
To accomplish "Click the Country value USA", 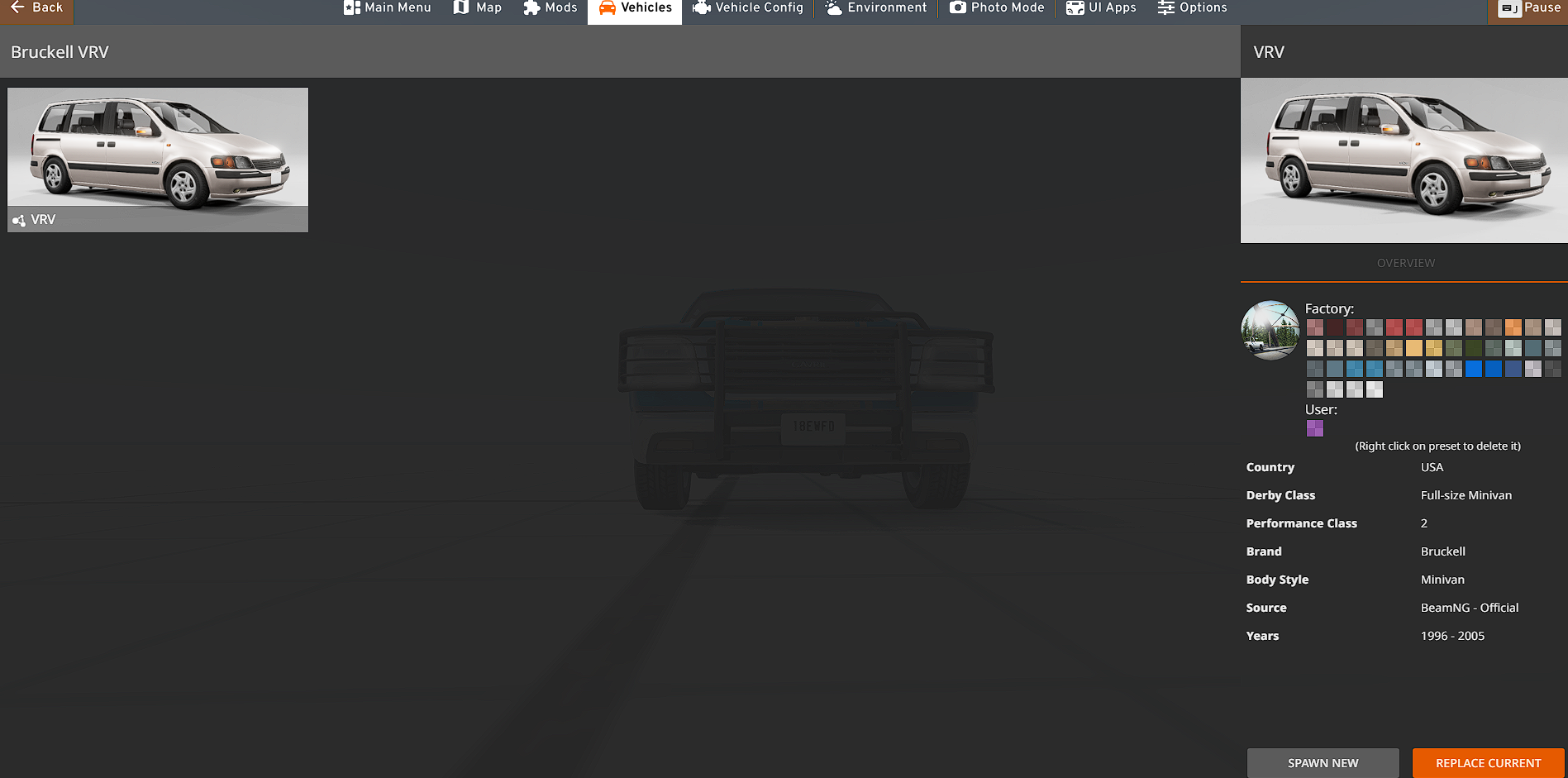I will 1432,467.
